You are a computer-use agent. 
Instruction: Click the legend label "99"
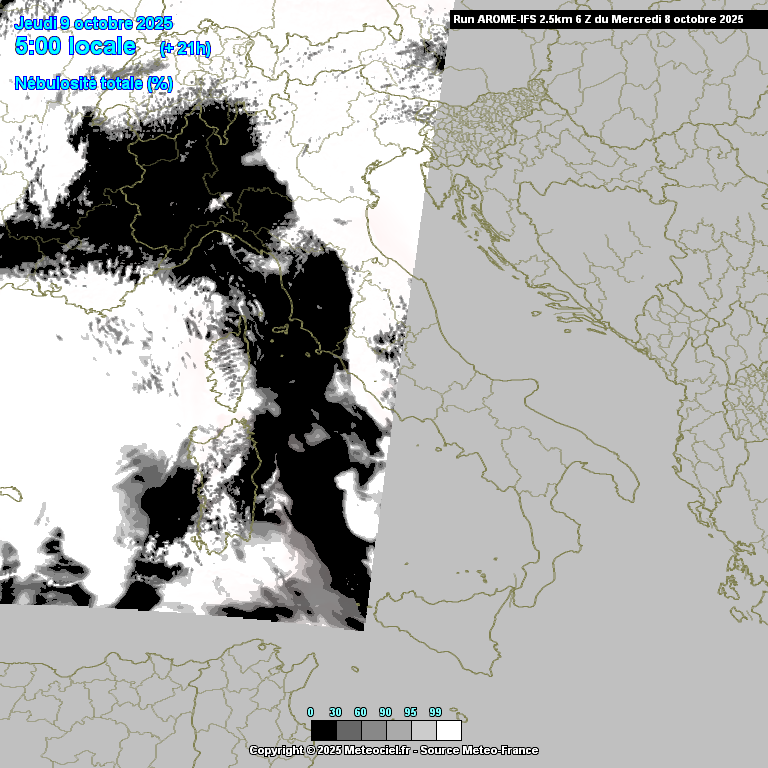tap(435, 712)
